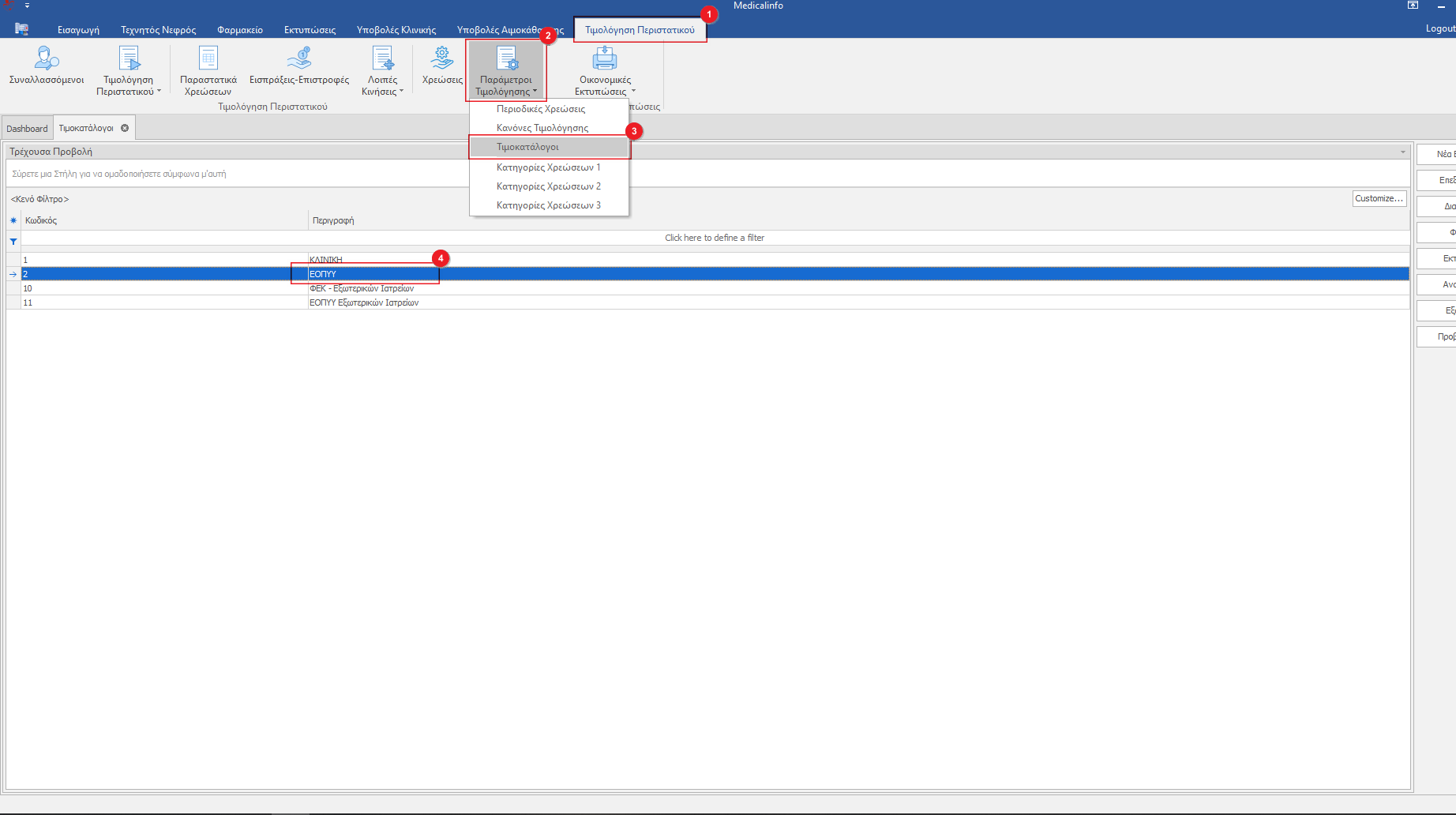Click the Χρεώσεις gear icon
This screenshot has width=1456, height=815.
pos(442,58)
